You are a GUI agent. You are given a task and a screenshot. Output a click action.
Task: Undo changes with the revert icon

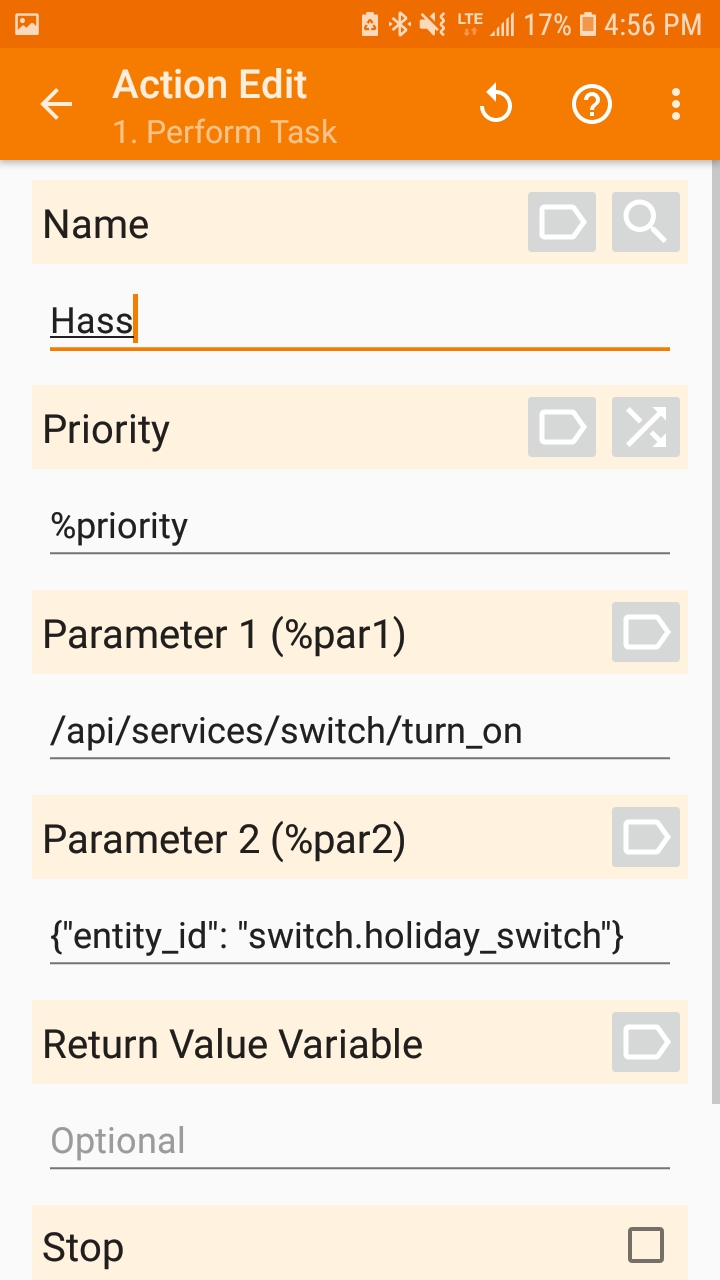[496, 103]
